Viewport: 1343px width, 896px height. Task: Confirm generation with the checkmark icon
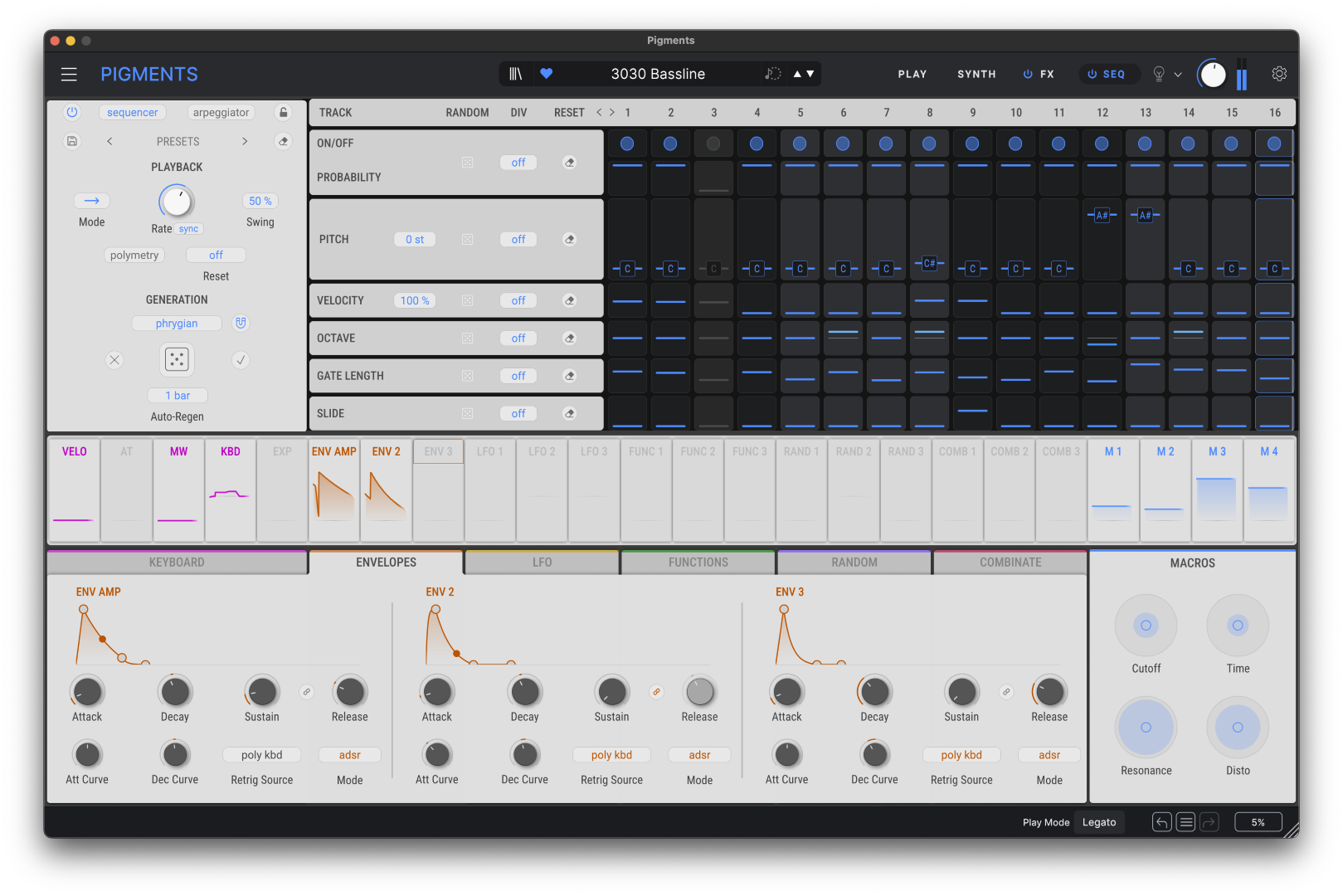[x=240, y=360]
